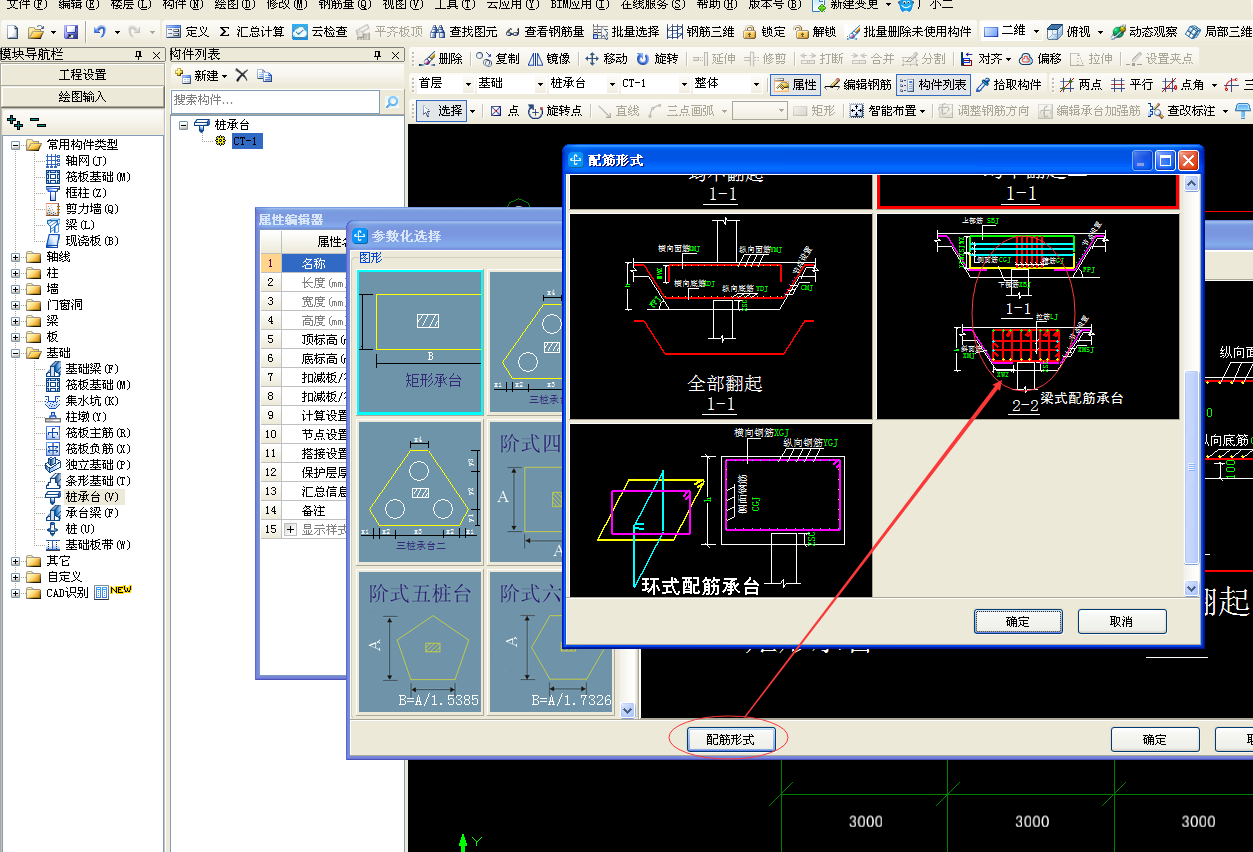1253x852 pixels.
Task: Start 云检查 cloud check
Action: tap(320, 32)
